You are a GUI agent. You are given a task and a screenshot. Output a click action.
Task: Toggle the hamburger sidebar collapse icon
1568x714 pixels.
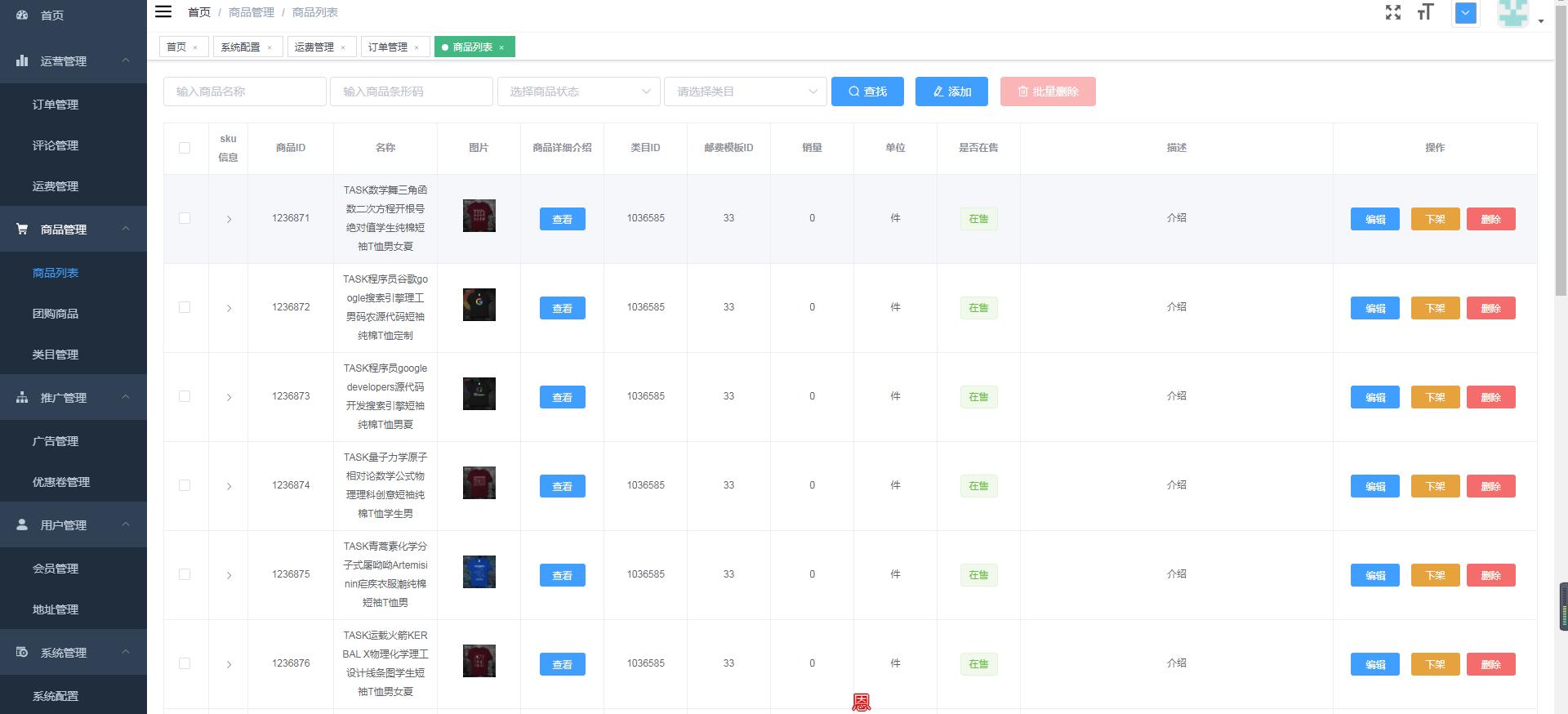(163, 11)
